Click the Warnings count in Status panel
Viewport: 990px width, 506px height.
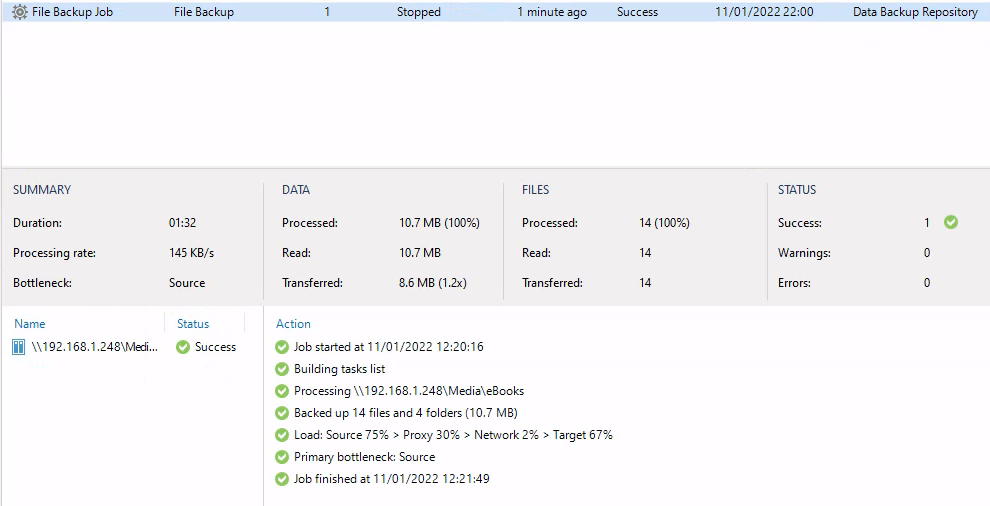point(927,253)
